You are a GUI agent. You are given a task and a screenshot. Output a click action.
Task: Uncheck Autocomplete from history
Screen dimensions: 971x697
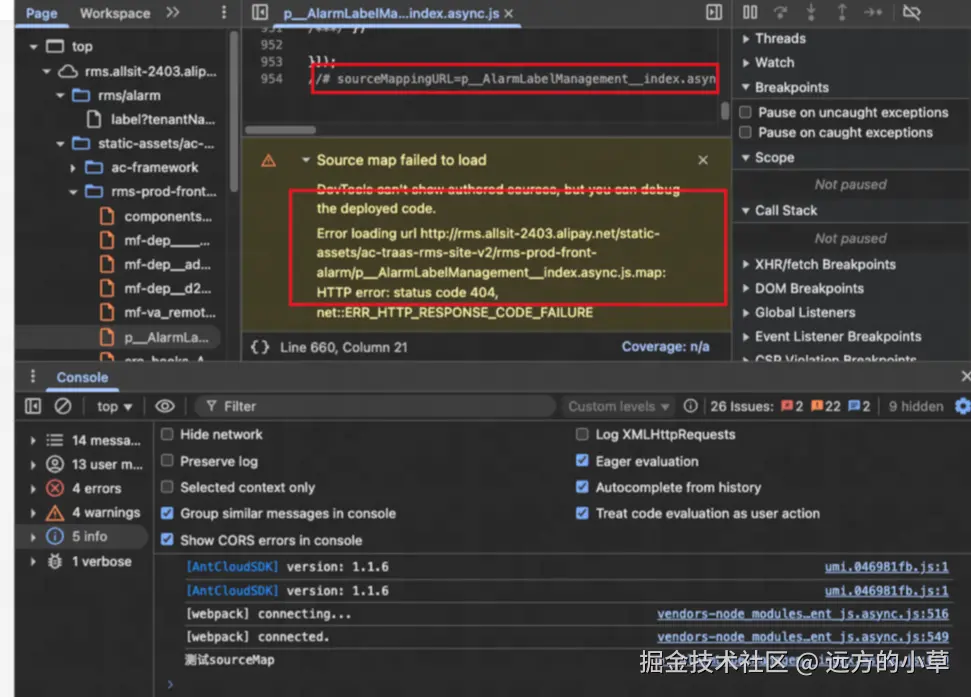[582, 487]
